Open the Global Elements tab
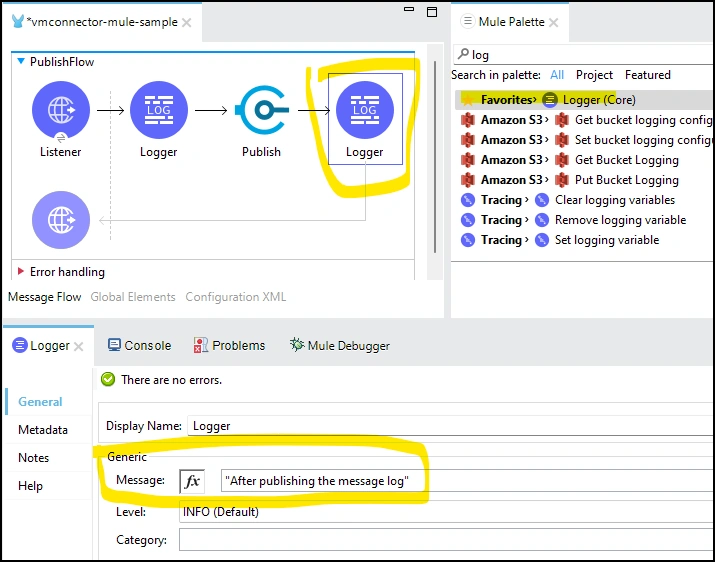The height and width of the screenshot is (562, 715). coord(133,297)
